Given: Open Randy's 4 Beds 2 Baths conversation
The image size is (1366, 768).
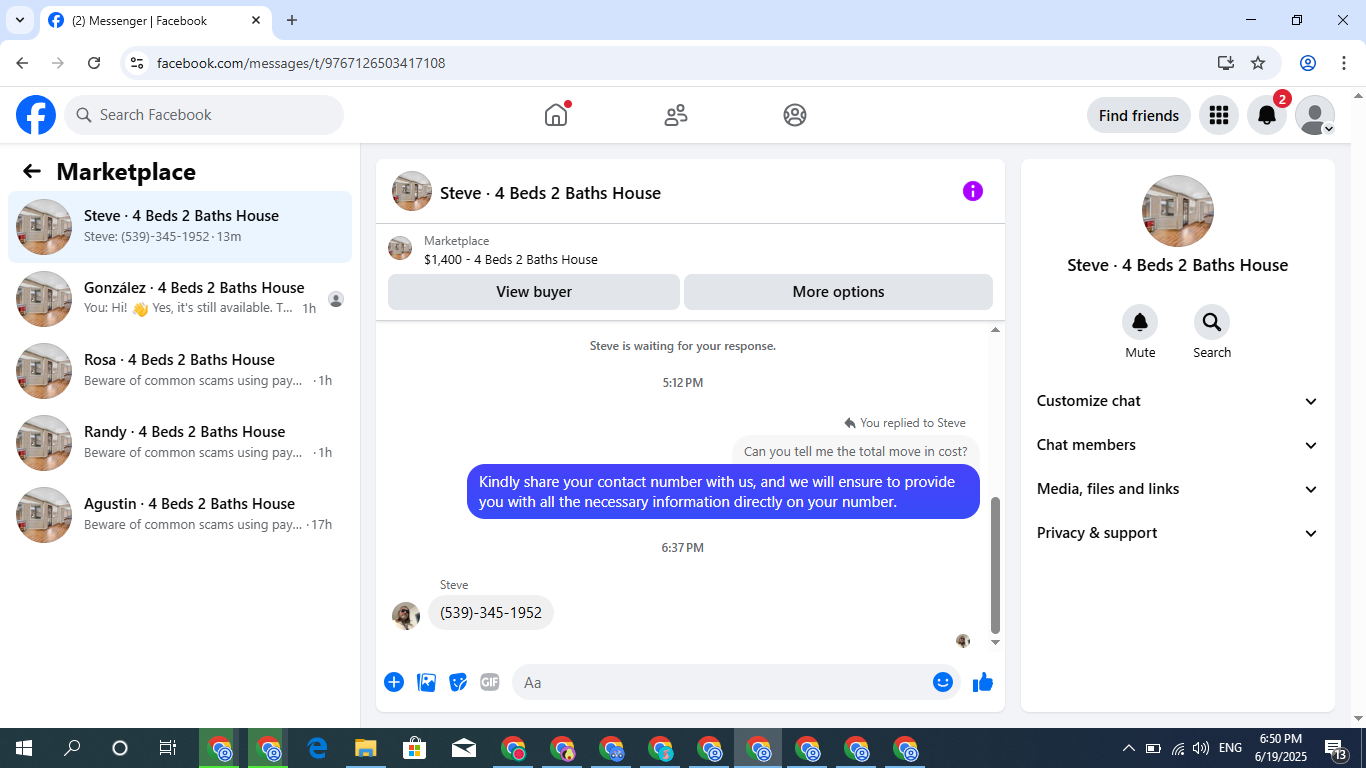Looking at the screenshot, I should tap(180, 443).
